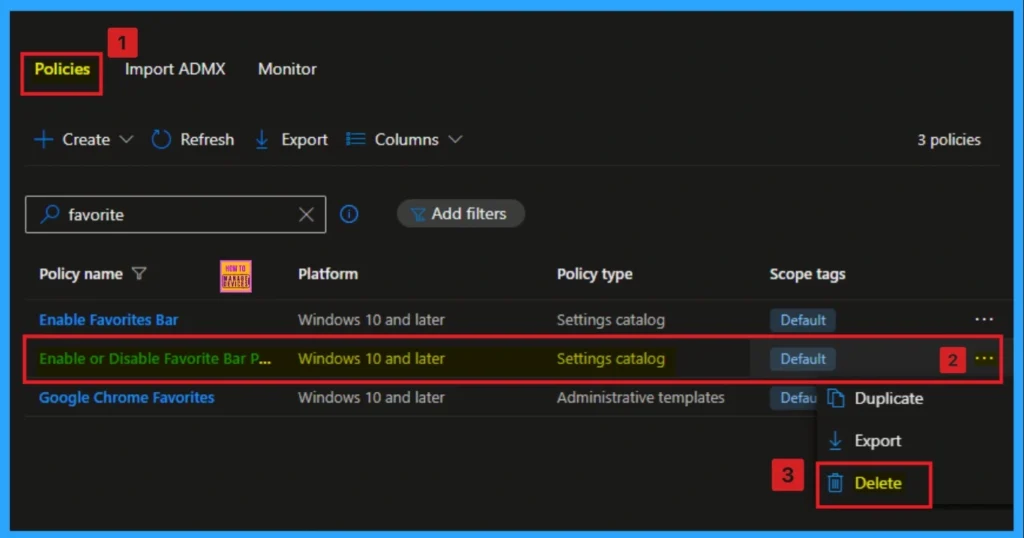Clear the search box with X
The width and height of the screenshot is (1024, 538).
[x=306, y=214]
